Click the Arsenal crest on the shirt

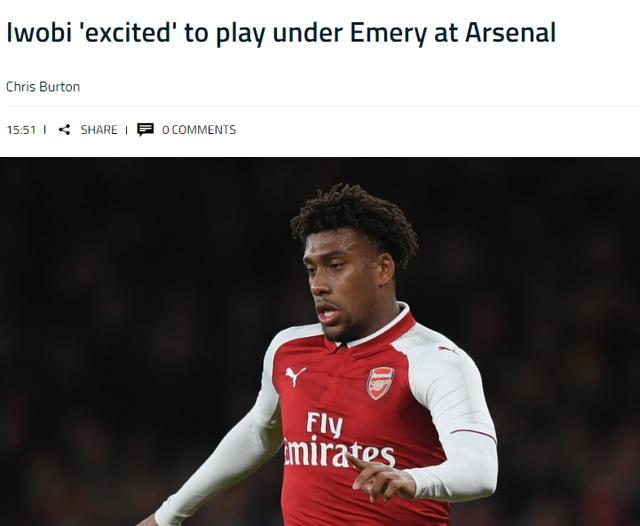tap(380, 383)
